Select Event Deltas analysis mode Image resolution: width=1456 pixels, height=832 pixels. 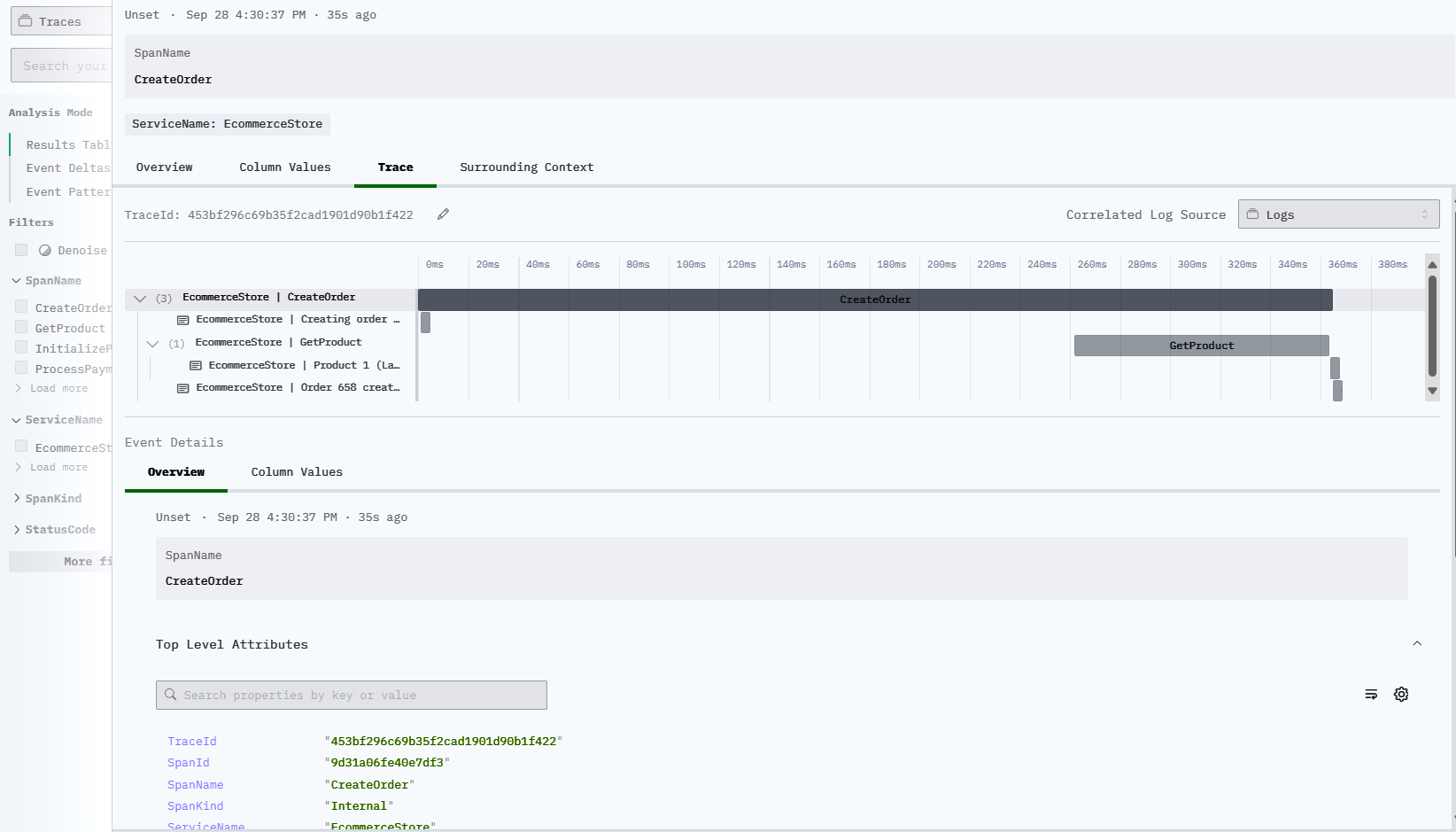click(68, 168)
